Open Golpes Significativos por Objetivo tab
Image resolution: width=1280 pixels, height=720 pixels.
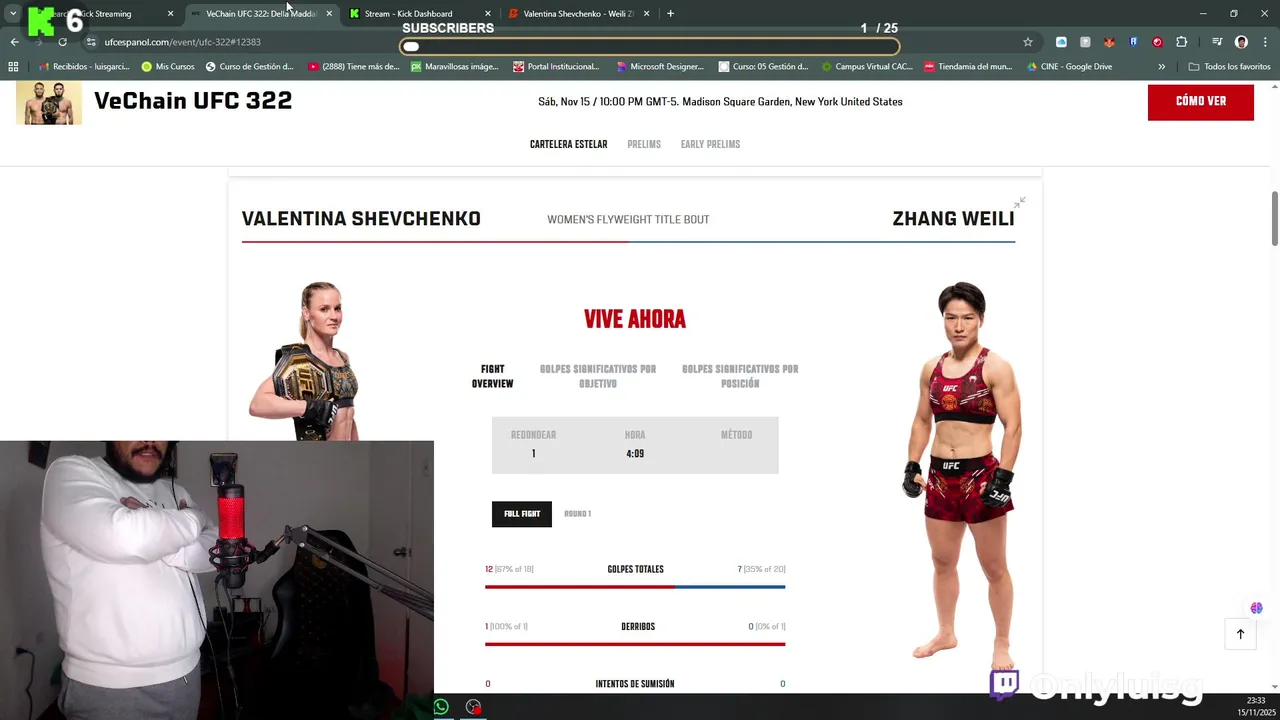(598, 377)
